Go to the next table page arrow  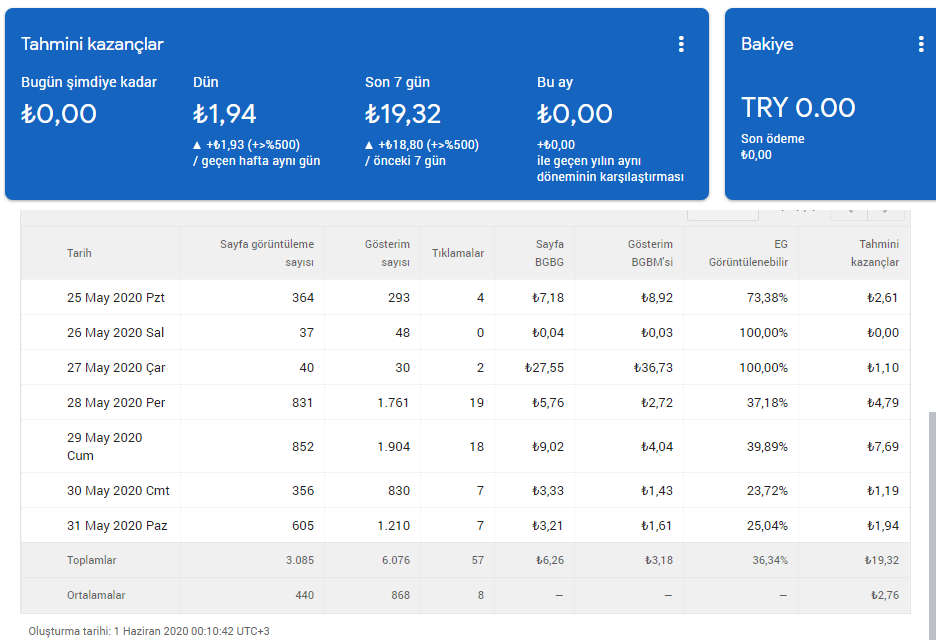[x=886, y=211]
